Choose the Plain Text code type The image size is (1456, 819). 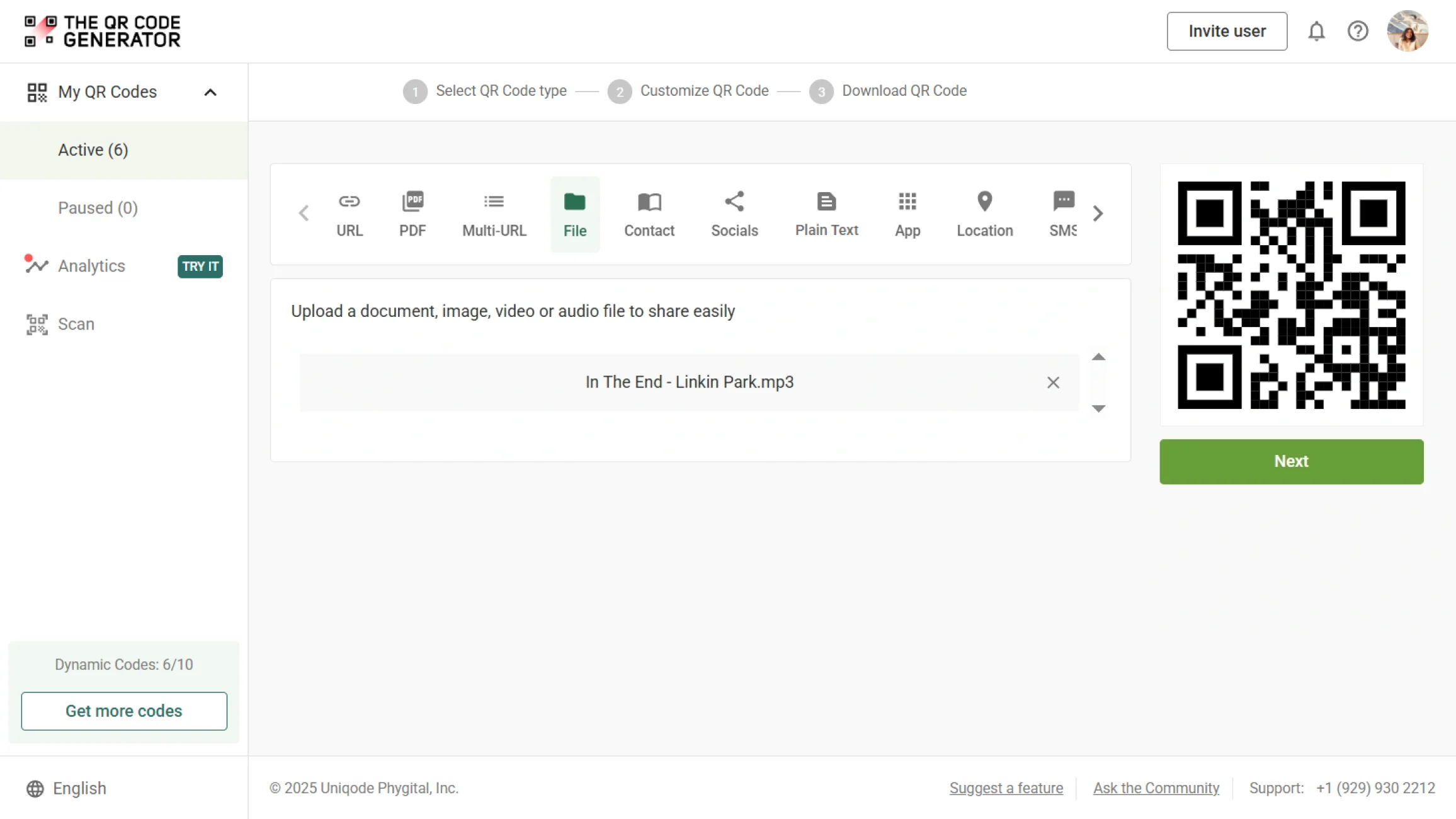826,214
